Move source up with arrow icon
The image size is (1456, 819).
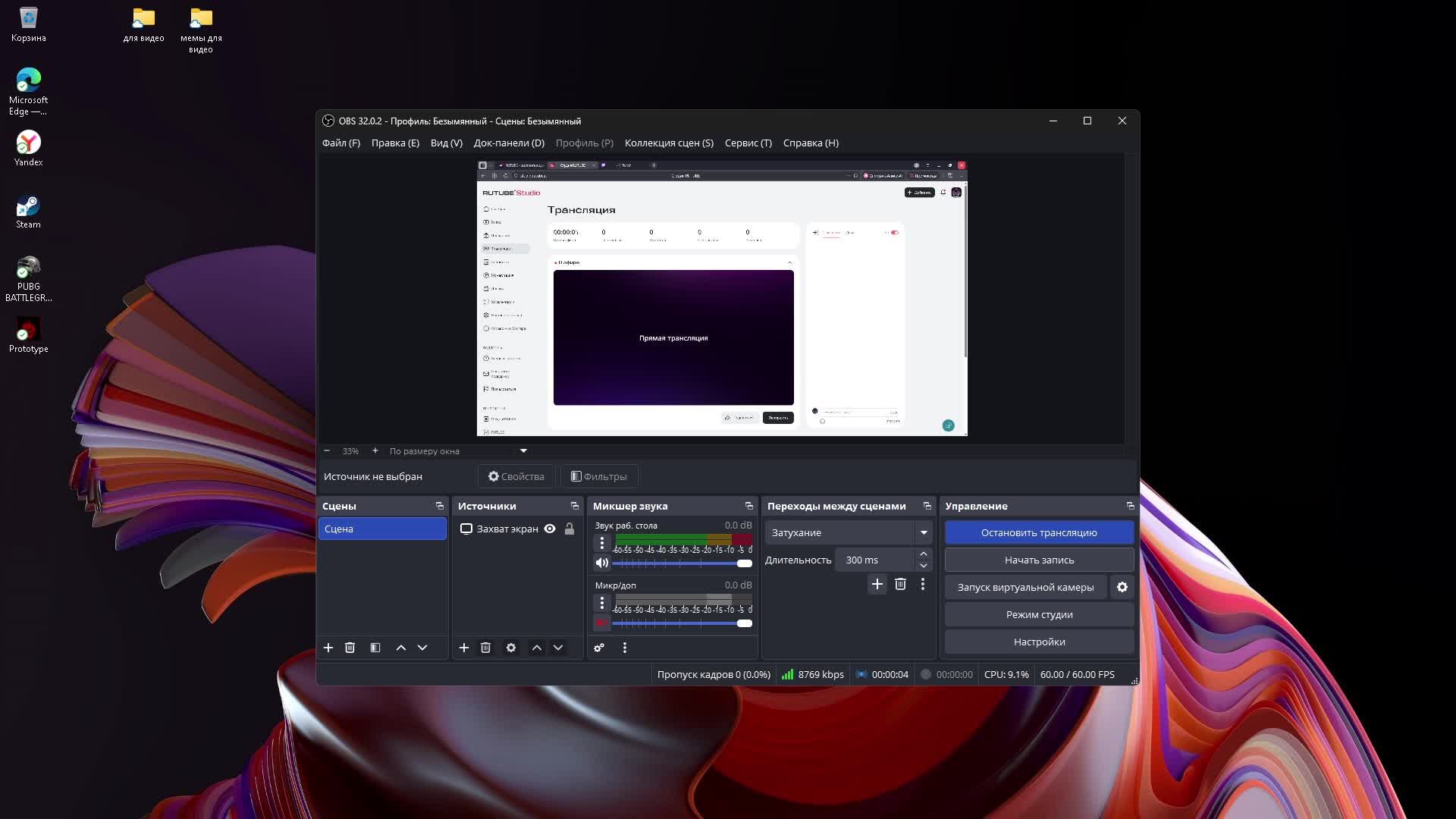(537, 648)
